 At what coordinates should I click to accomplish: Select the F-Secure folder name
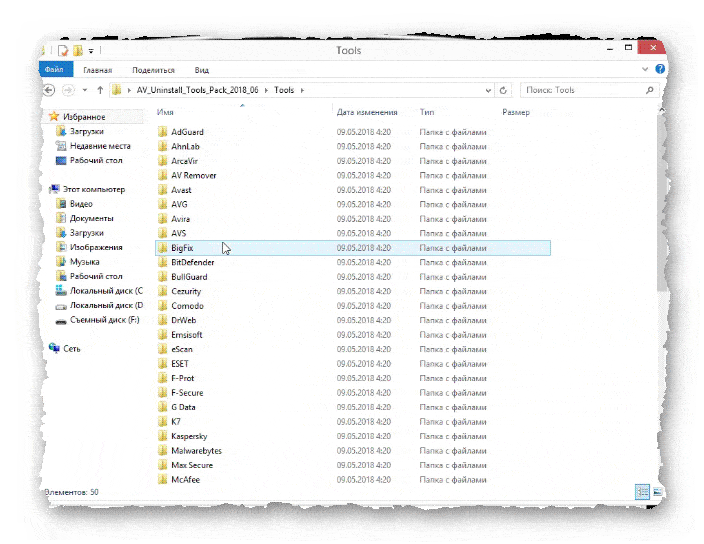(187, 393)
